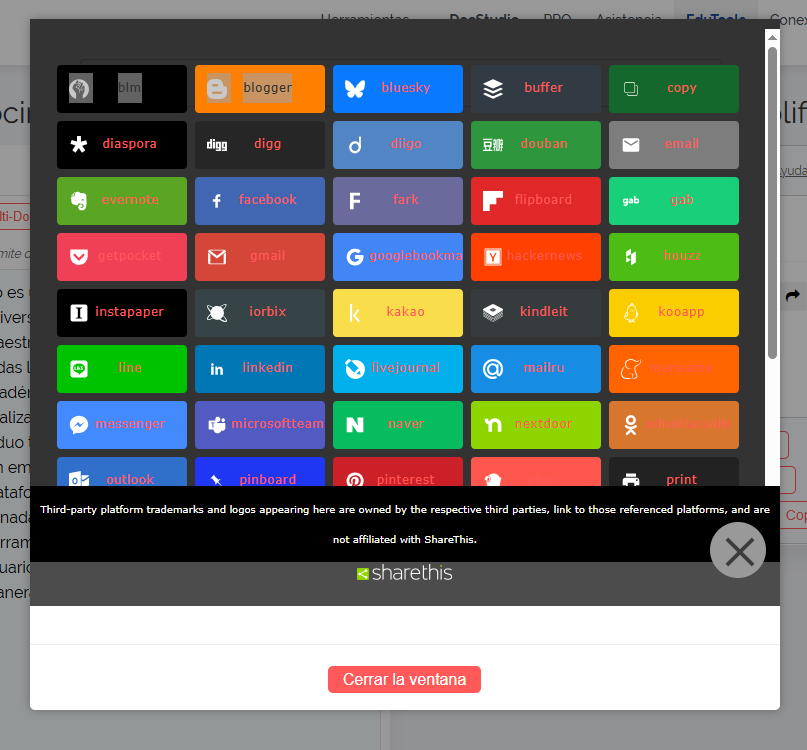Share with diigo
The image size is (807, 750).
coord(398,145)
